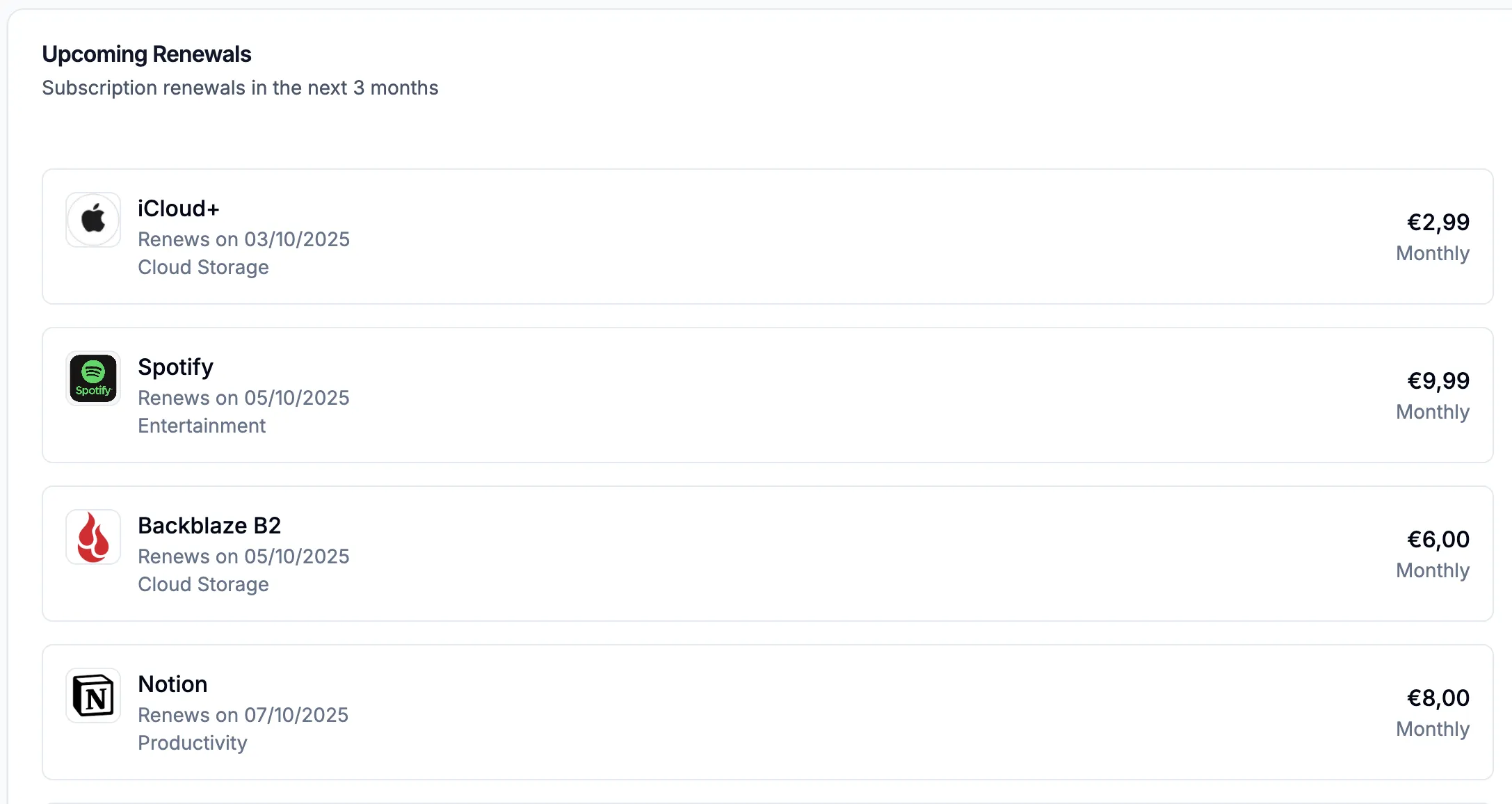Click Notion's Renews on 07/10/2025 text
Screen dimensions: 1512x804
(243, 715)
